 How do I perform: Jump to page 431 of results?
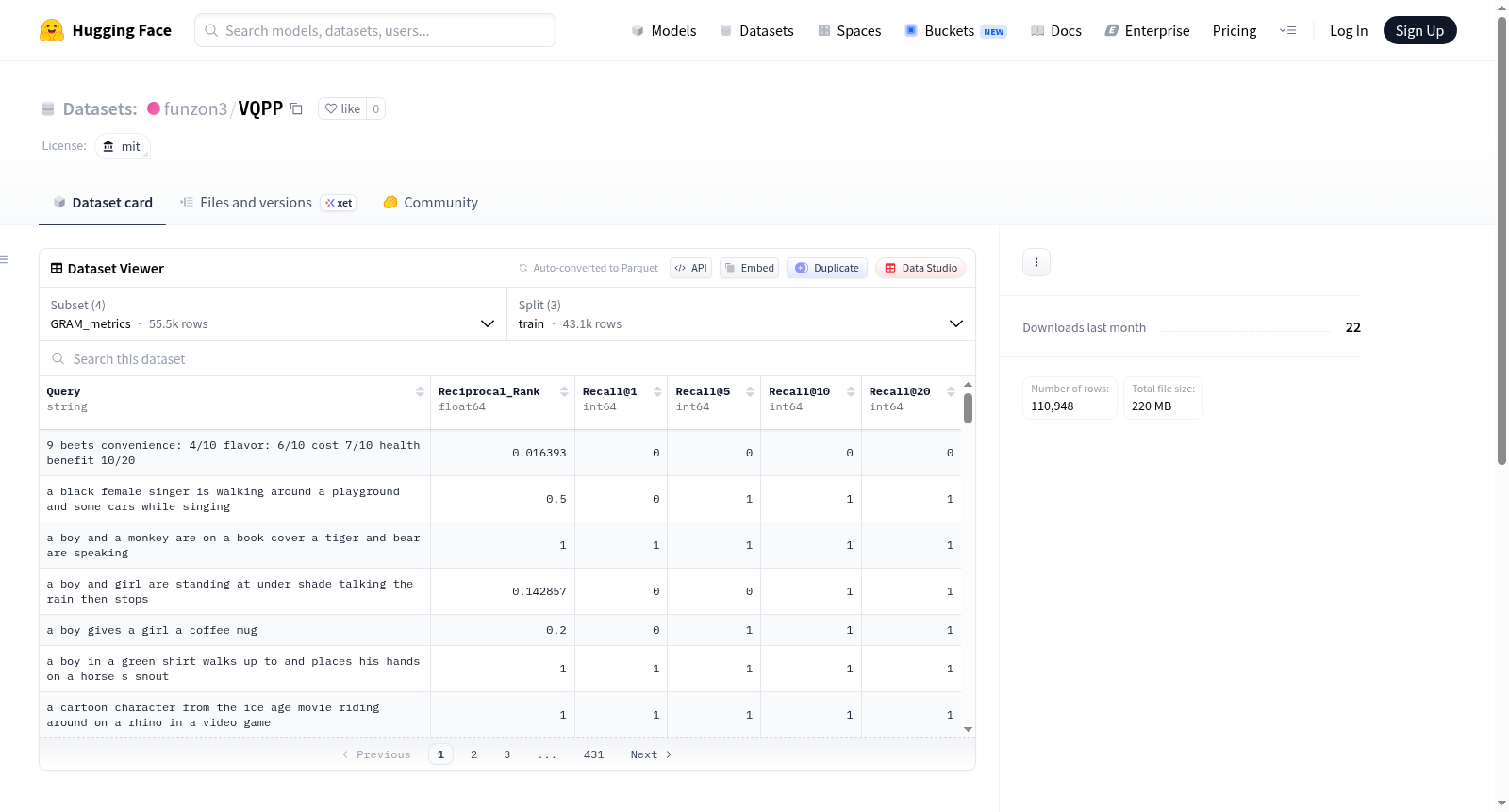click(x=593, y=754)
